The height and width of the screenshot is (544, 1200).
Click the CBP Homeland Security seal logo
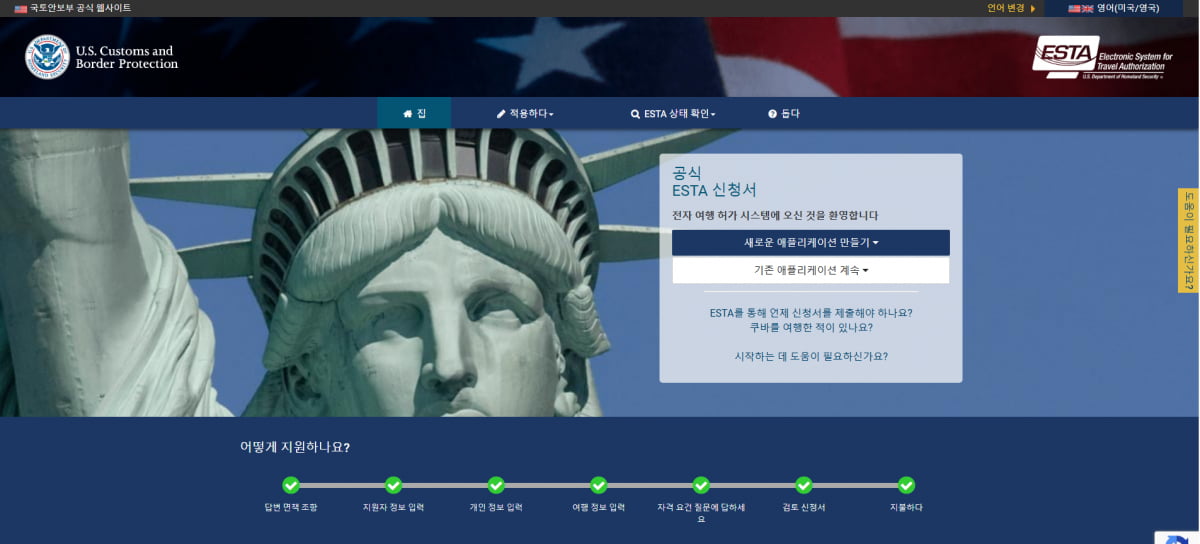47,57
